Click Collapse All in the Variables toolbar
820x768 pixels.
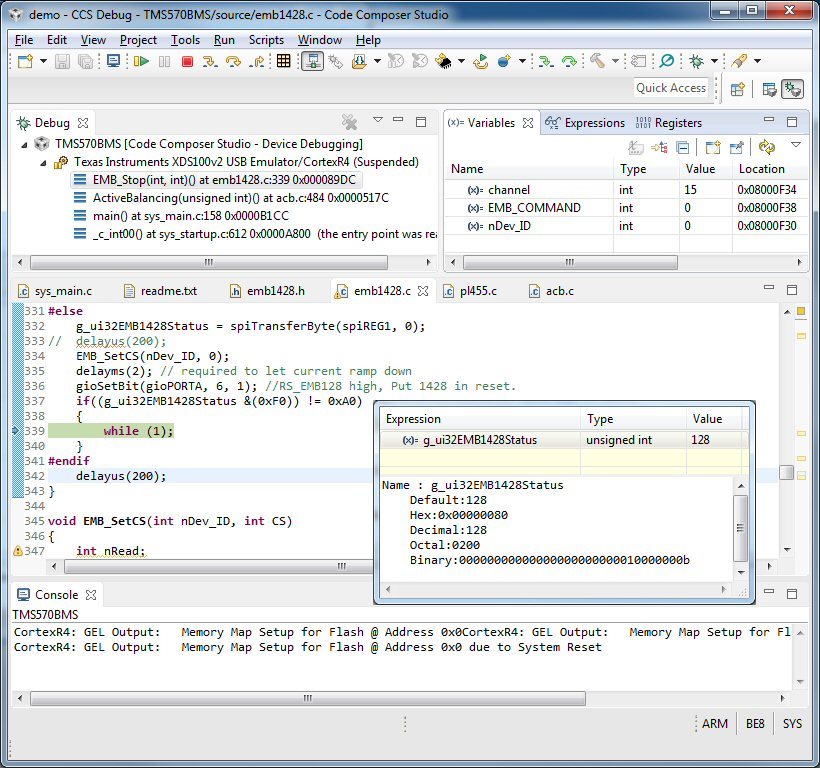[682, 147]
